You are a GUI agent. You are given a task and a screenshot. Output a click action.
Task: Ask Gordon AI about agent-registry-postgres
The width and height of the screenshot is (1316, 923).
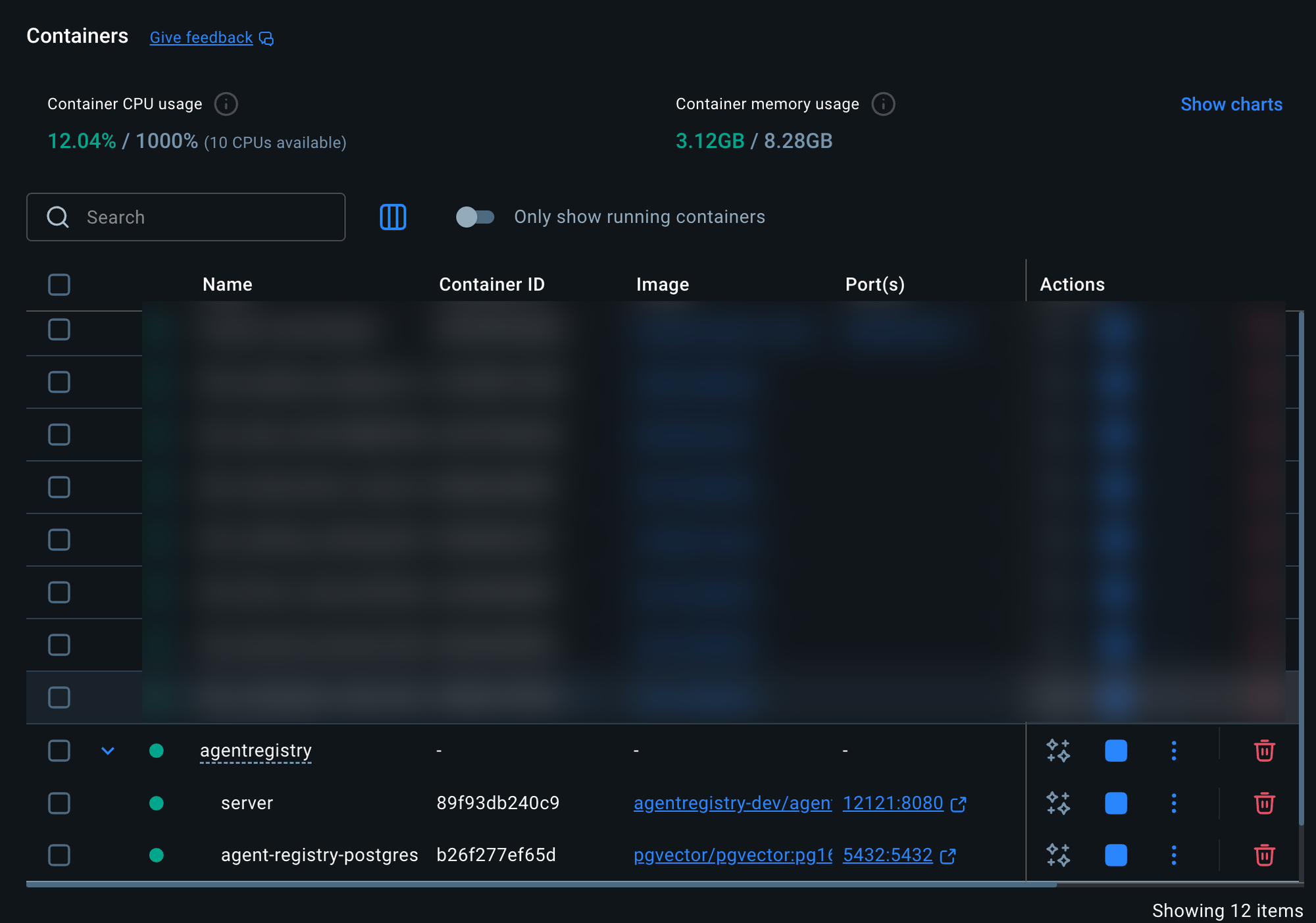tap(1058, 855)
